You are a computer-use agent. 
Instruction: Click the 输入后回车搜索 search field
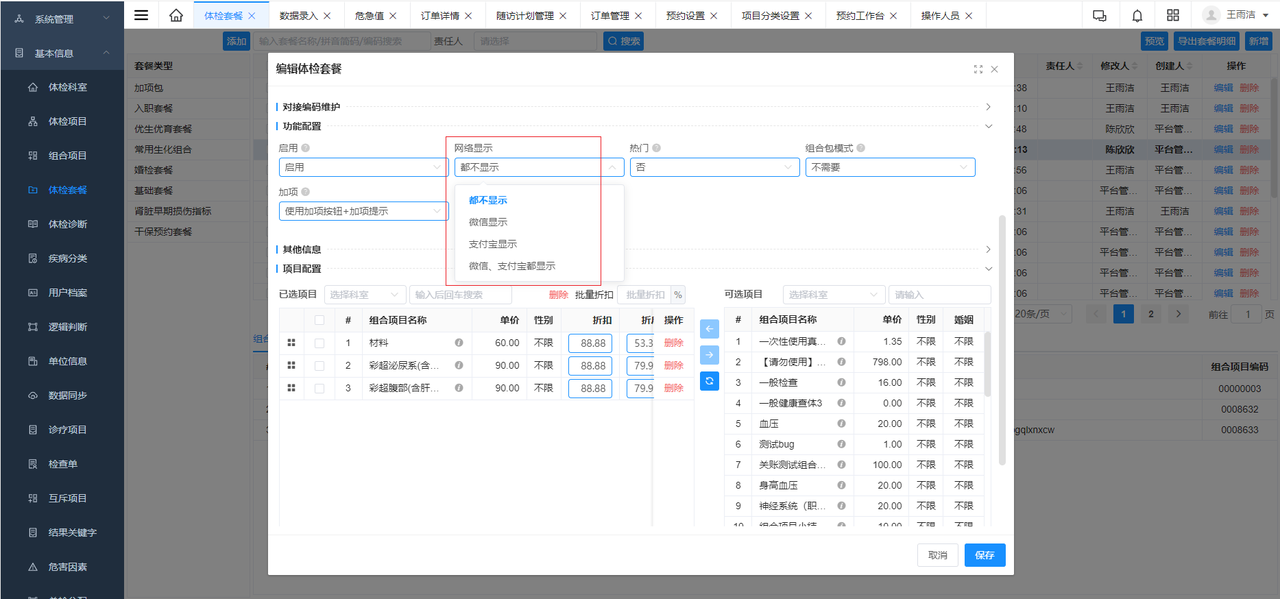(x=460, y=295)
